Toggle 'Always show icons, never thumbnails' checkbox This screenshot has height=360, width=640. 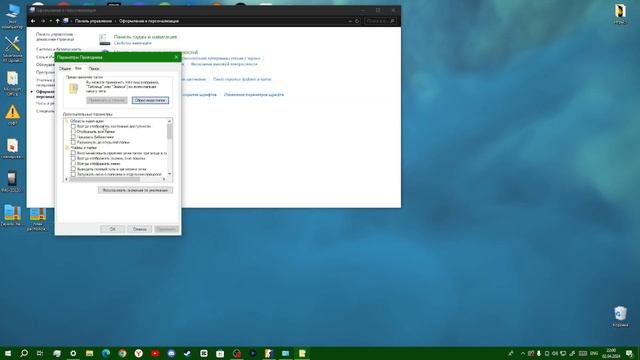pyautogui.click(x=73, y=158)
